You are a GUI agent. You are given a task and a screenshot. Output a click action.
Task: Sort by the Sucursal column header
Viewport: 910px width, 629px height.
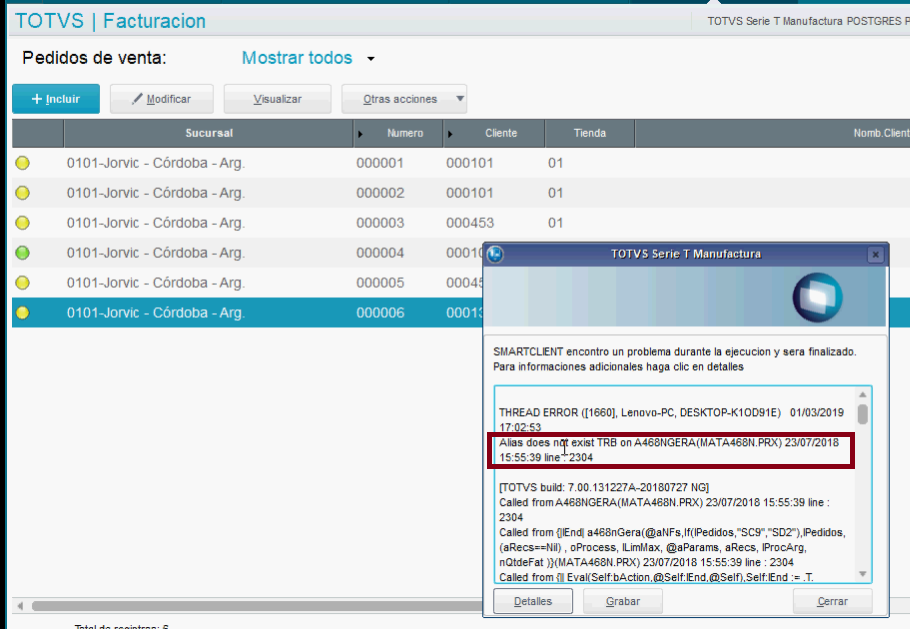coord(208,133)
